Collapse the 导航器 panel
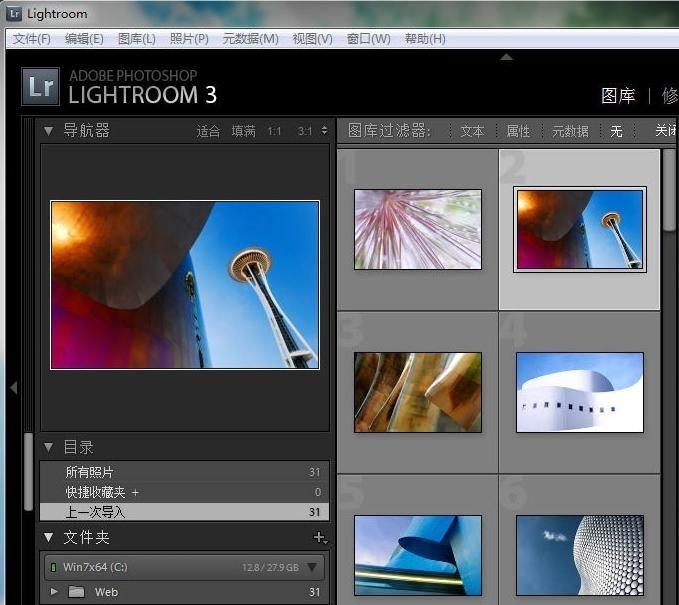 pyautogui.click(x=48, y=131)
